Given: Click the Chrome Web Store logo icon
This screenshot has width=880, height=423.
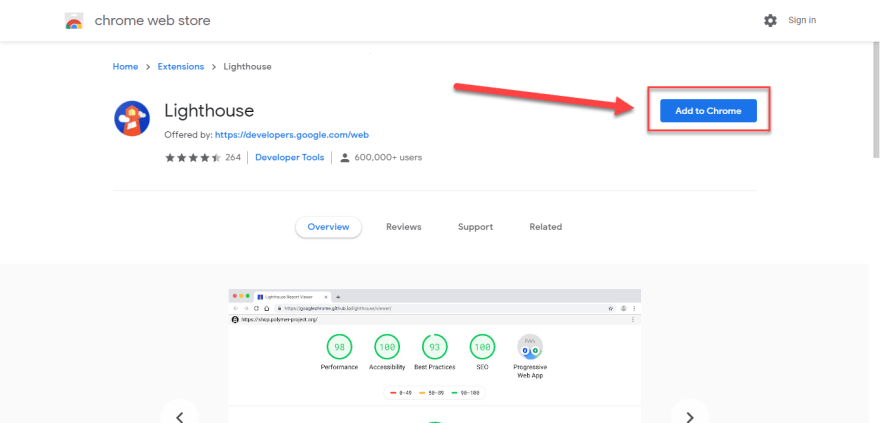Looking at the screenshot, I should [x=74, y=21].
